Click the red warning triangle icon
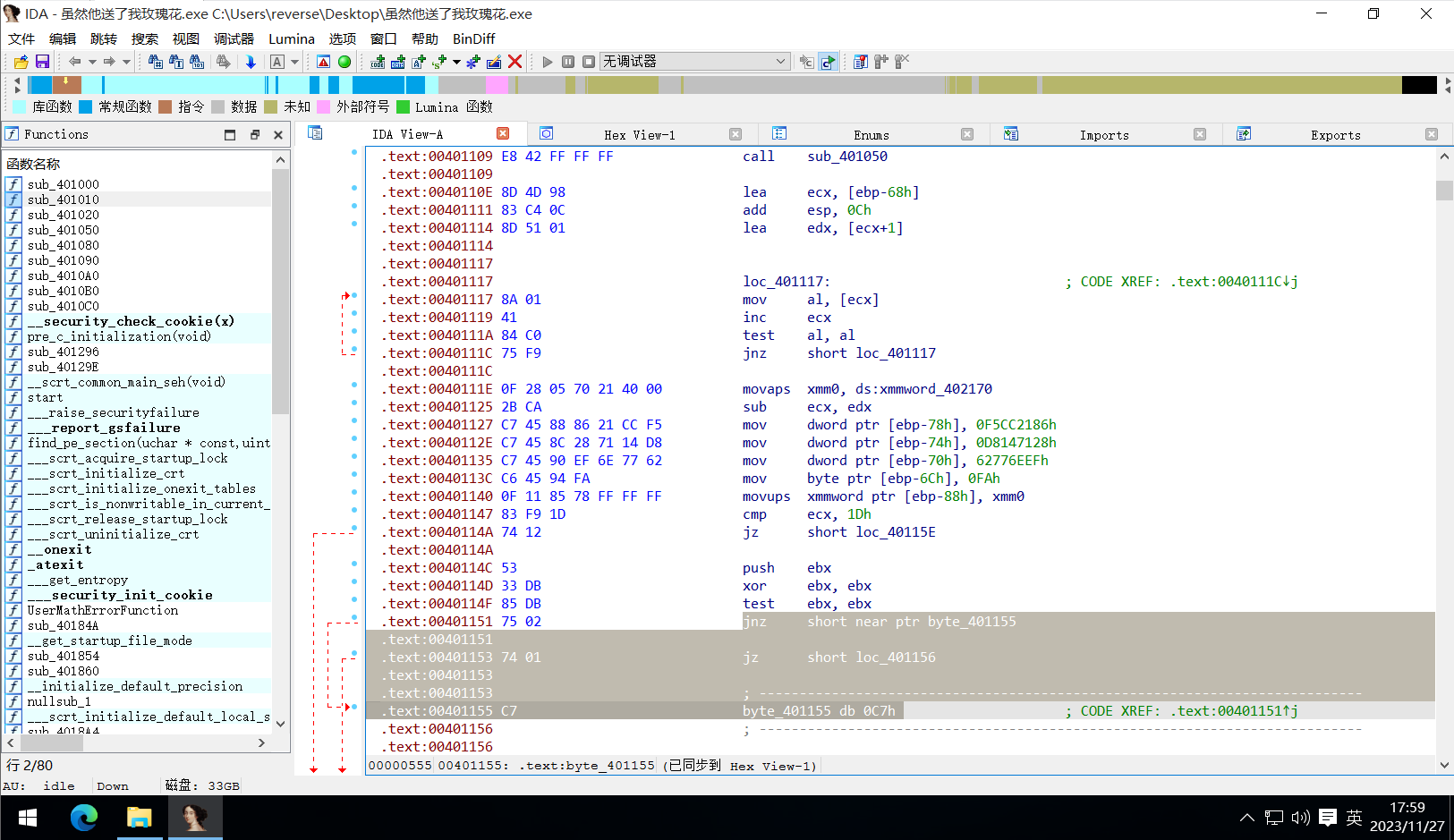This screenshot has width=1454, height=840. point(324,62)
